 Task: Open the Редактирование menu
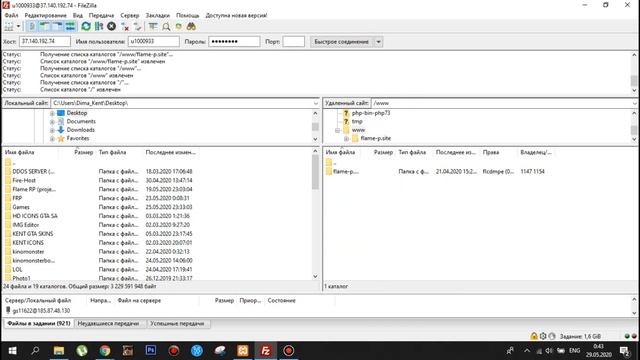45,15
